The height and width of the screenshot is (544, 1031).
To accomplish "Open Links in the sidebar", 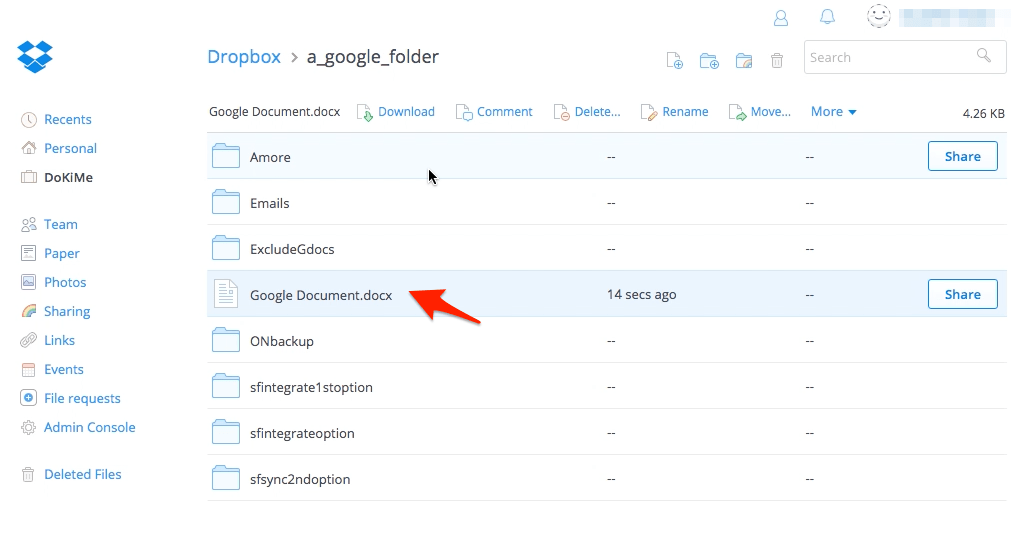I will click(59, 341).
